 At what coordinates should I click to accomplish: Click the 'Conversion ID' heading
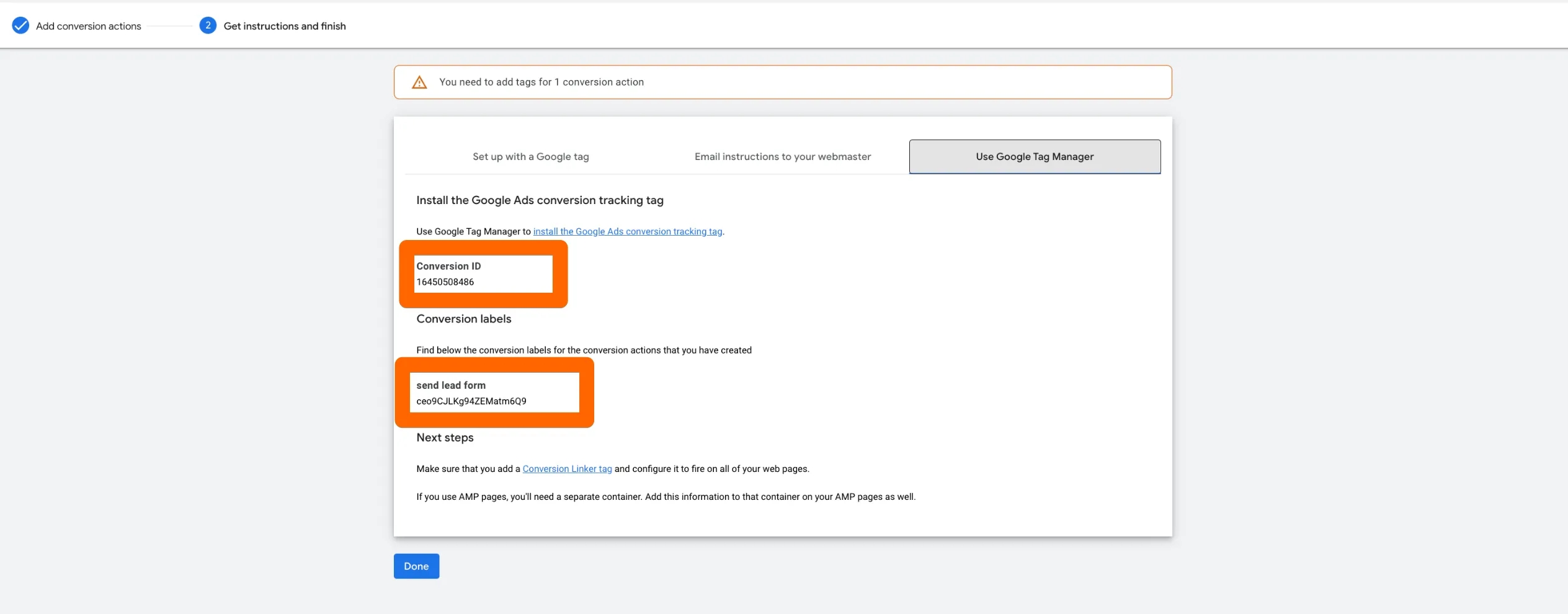[448, 266]
